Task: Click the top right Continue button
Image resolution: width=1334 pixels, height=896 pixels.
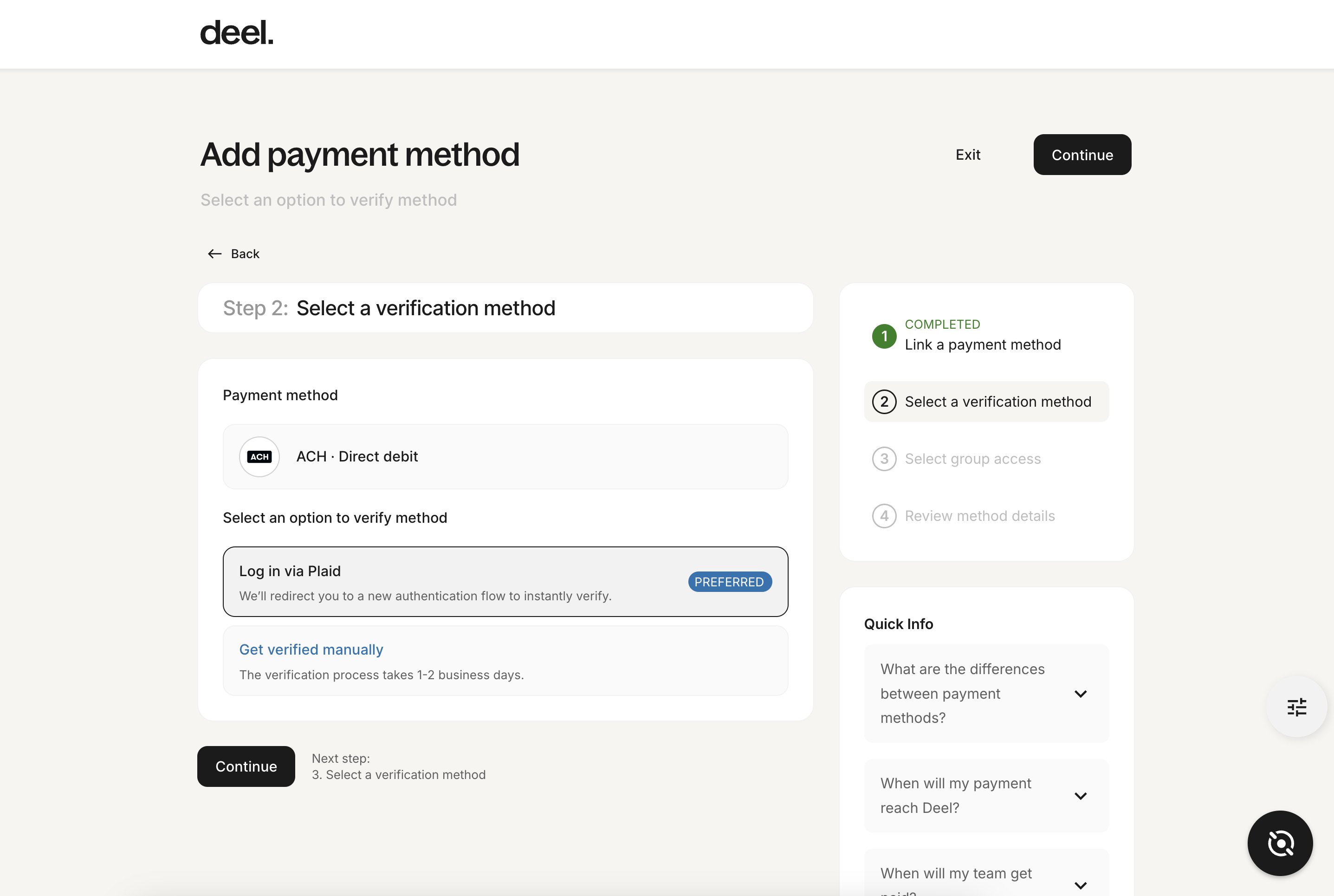Action: pyautogui.click(x=1082, y=155)
